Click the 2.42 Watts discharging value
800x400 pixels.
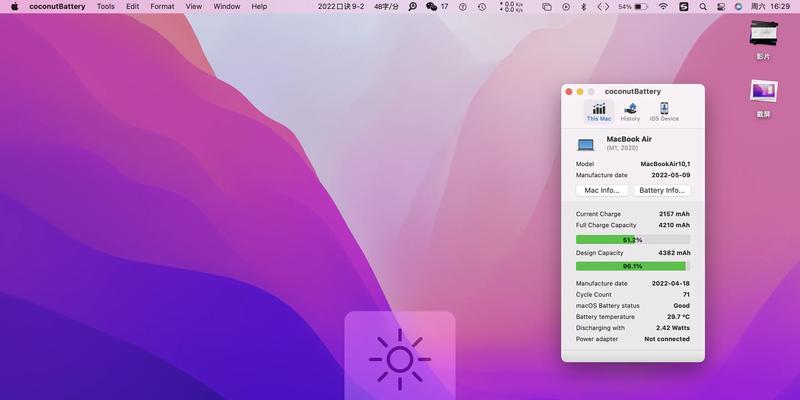673,328
